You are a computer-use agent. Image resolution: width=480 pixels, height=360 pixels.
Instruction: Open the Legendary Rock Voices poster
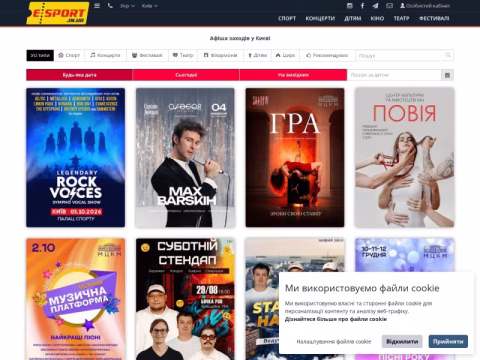(x=76, y=158)
